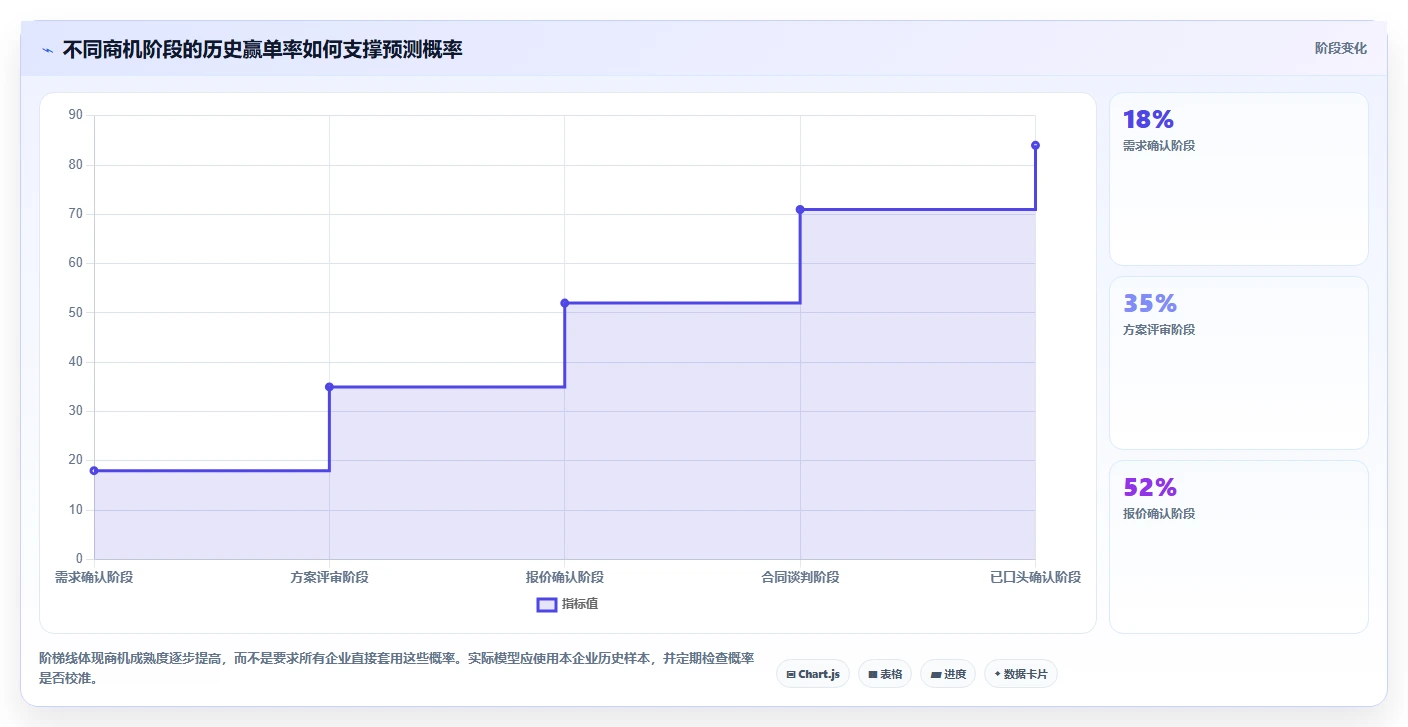This screenshot has height=727, width=1408.
Task: Click the 35% 方案评审阶段 card
Action: (1238, 363)
